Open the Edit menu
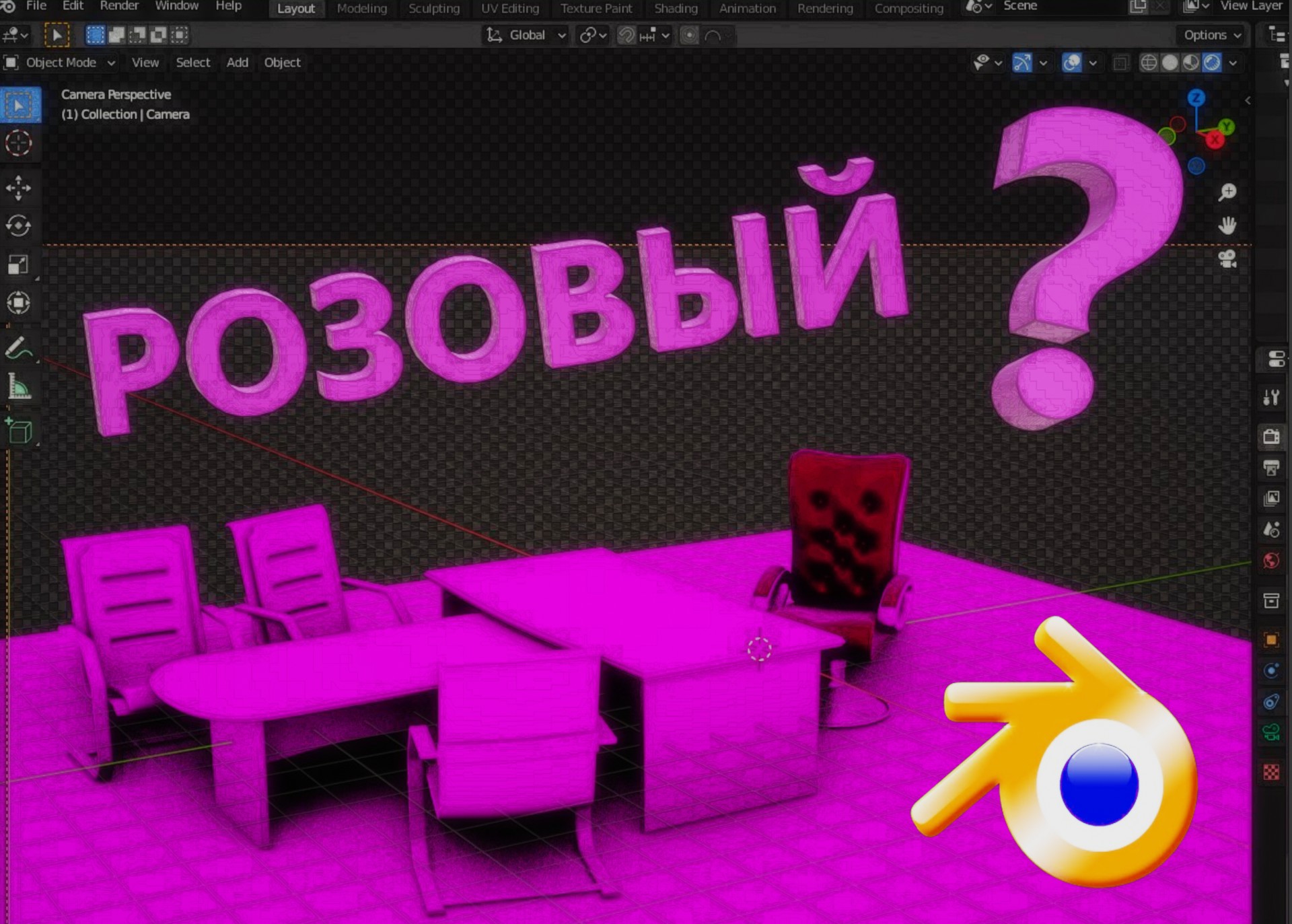Screen dimensions: 1292x924 73,6
